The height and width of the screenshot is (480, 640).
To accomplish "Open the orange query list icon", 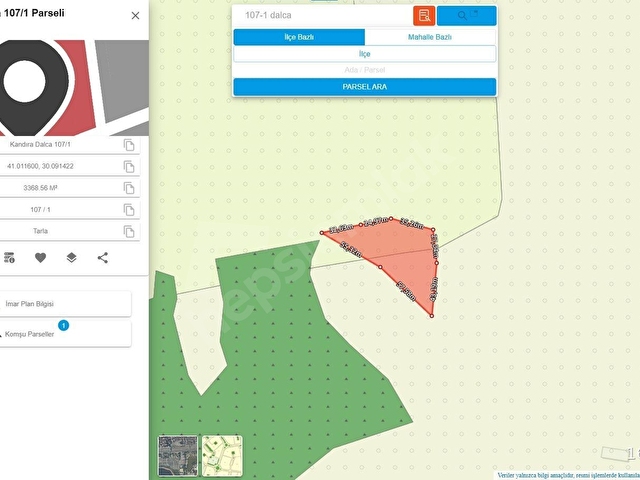I will (x=424, y=16).
